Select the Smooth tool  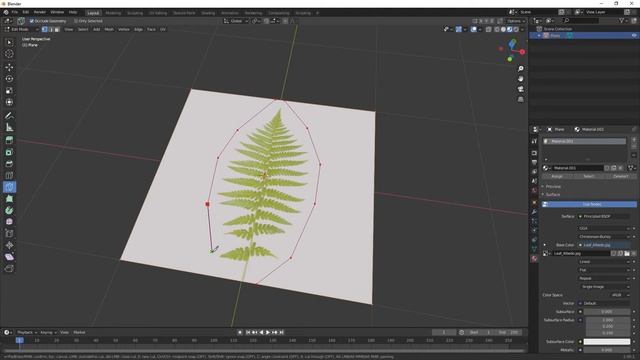(x=9, y=222)
